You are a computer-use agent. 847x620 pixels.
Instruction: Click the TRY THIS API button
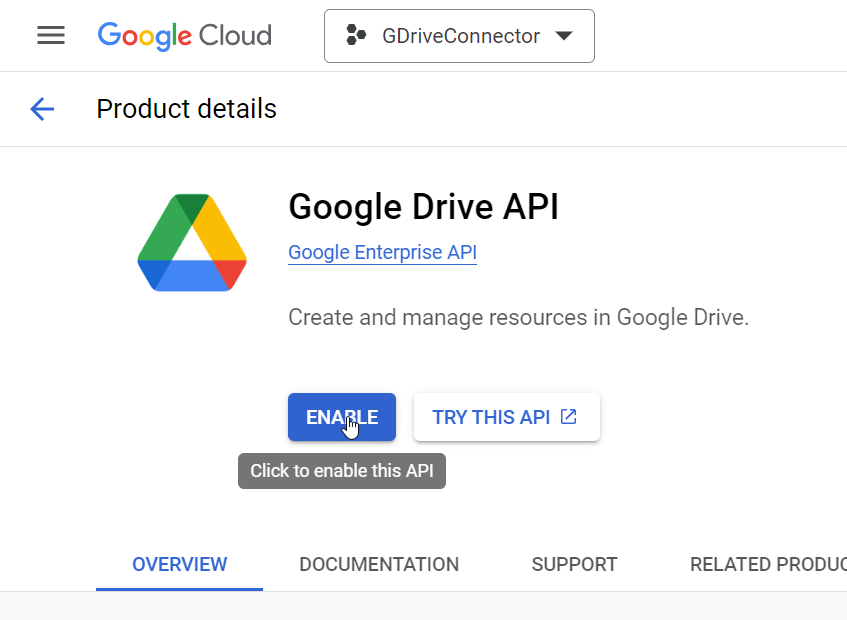(507, 417)
